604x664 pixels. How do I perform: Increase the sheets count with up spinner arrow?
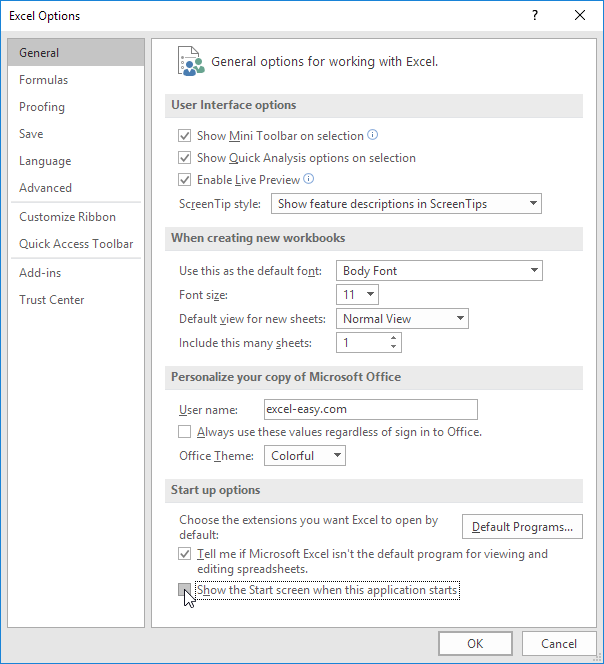[393, 338]
